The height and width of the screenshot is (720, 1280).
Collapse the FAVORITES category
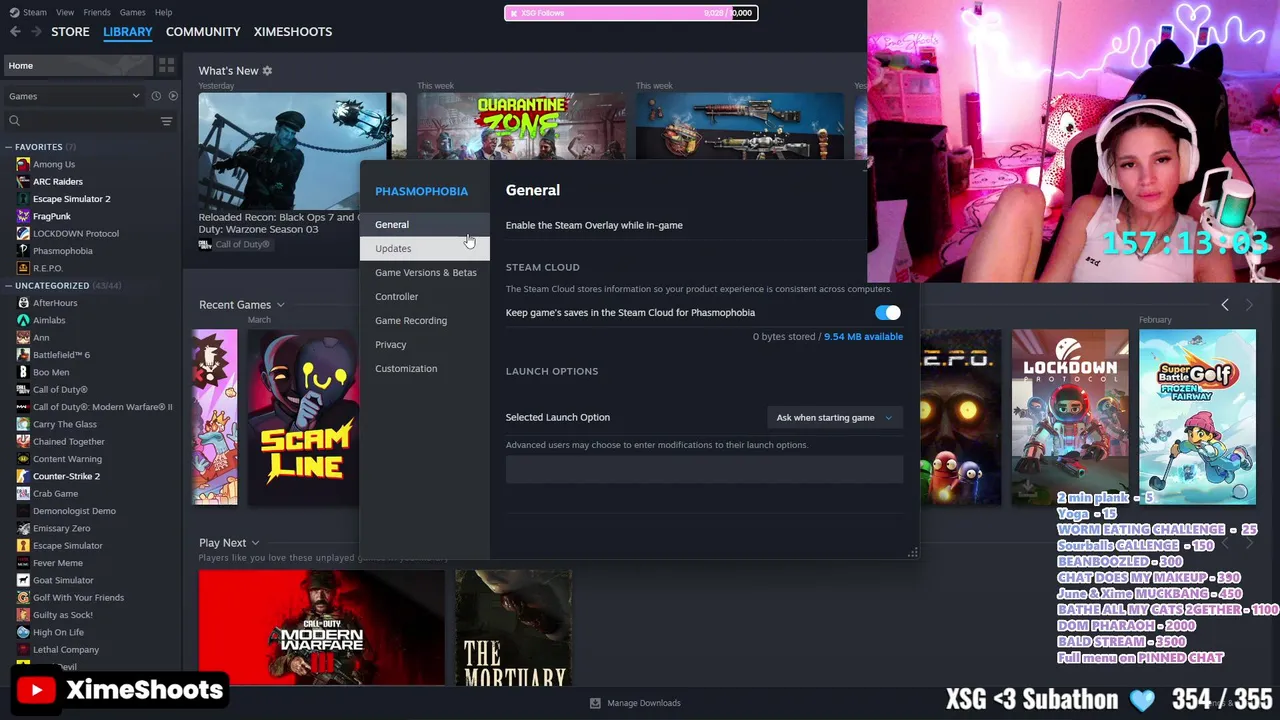click(9, 147)
